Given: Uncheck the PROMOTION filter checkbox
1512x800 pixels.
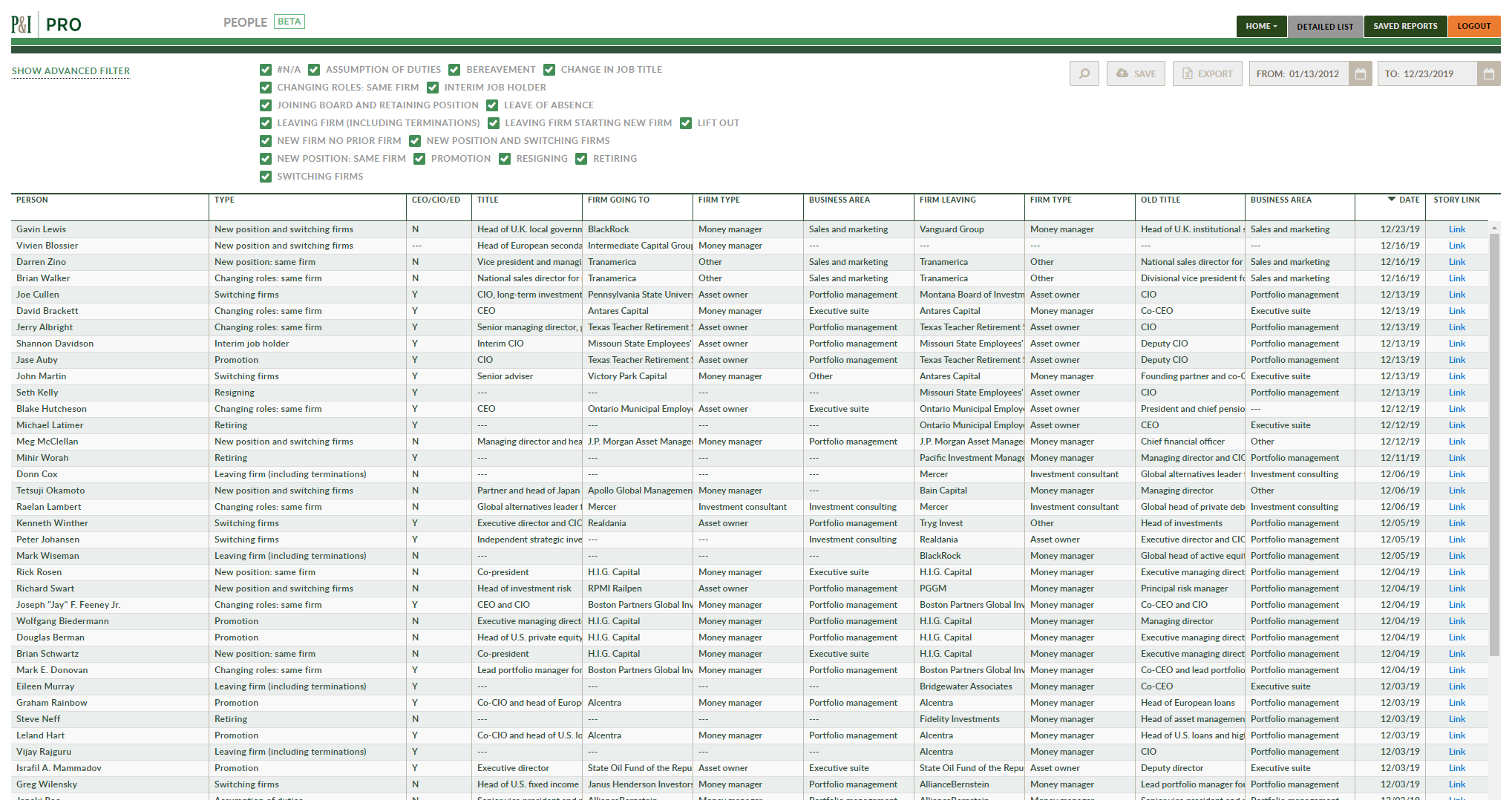Looking at the screenshot, I should 419,159.
